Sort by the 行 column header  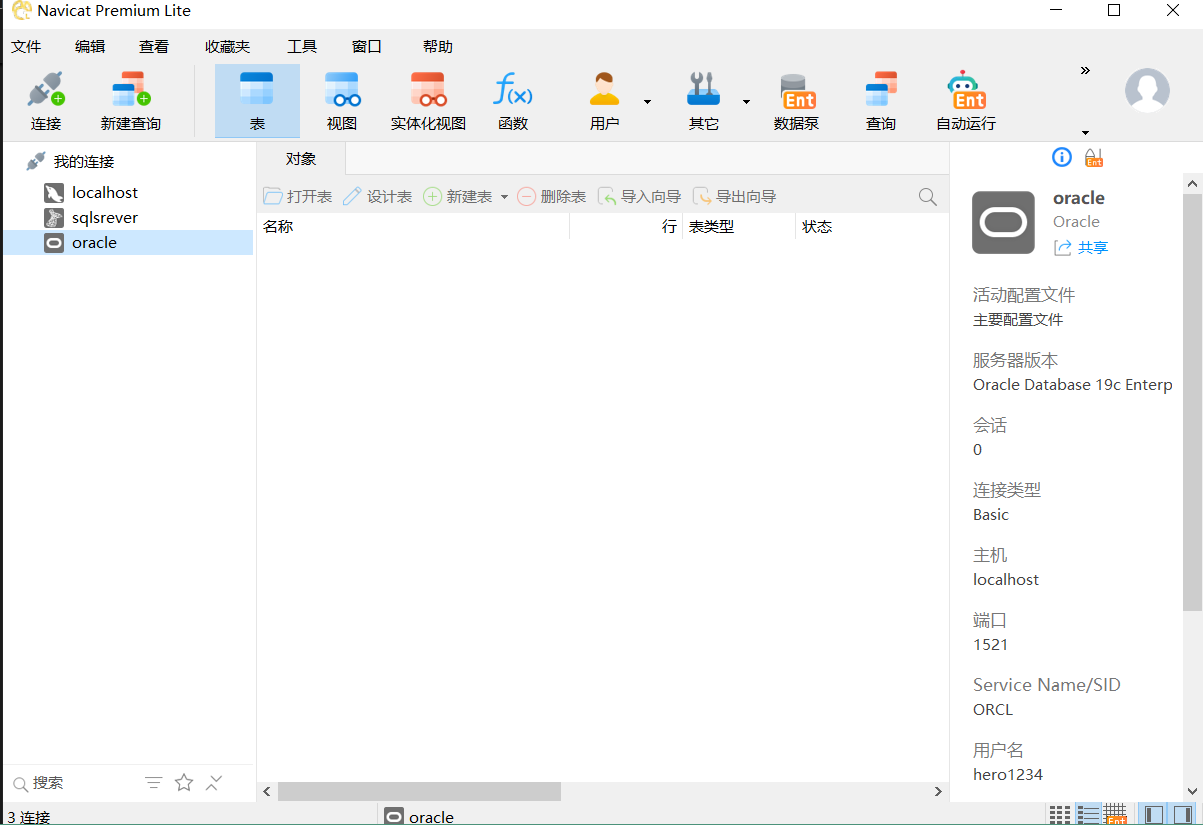click(627, 227)
